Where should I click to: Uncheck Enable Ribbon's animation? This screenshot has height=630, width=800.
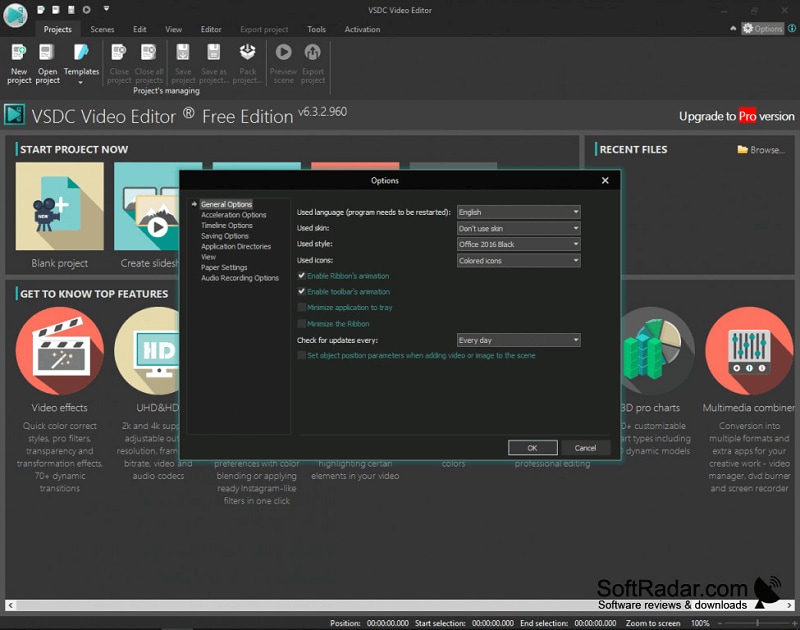302,275
